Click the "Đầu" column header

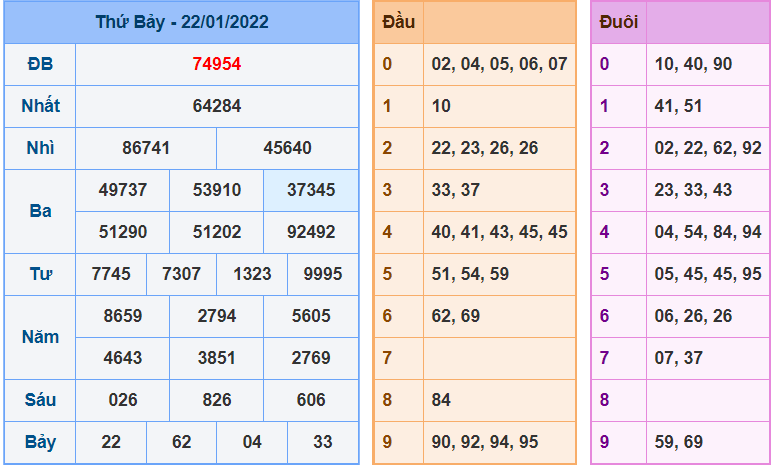[x=399, y=22]
